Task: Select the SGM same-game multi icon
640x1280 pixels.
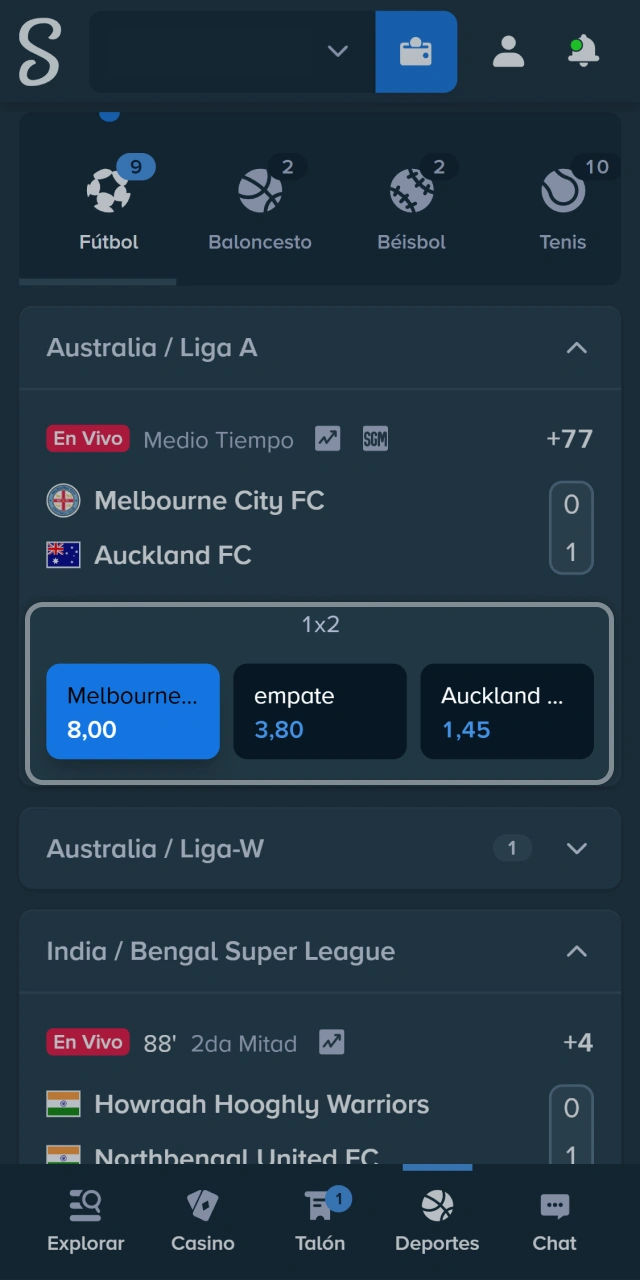Action: [x=375, y=438]
